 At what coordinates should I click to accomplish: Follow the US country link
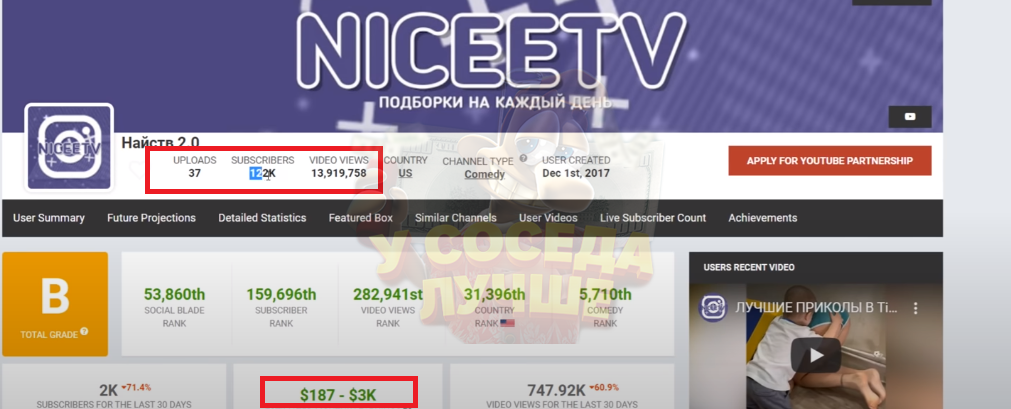(x=405, y=174)
